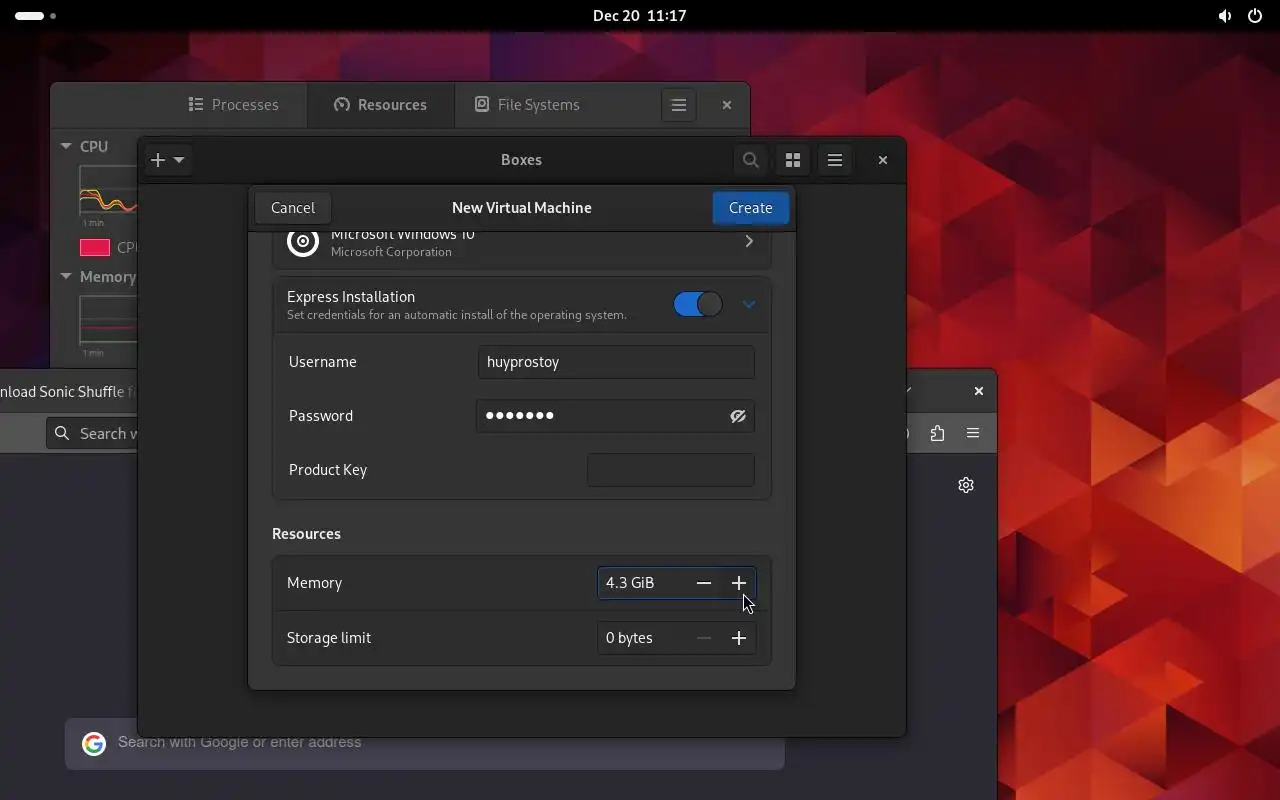Toggle the Express Installation switch

click(x=698, y=304)
